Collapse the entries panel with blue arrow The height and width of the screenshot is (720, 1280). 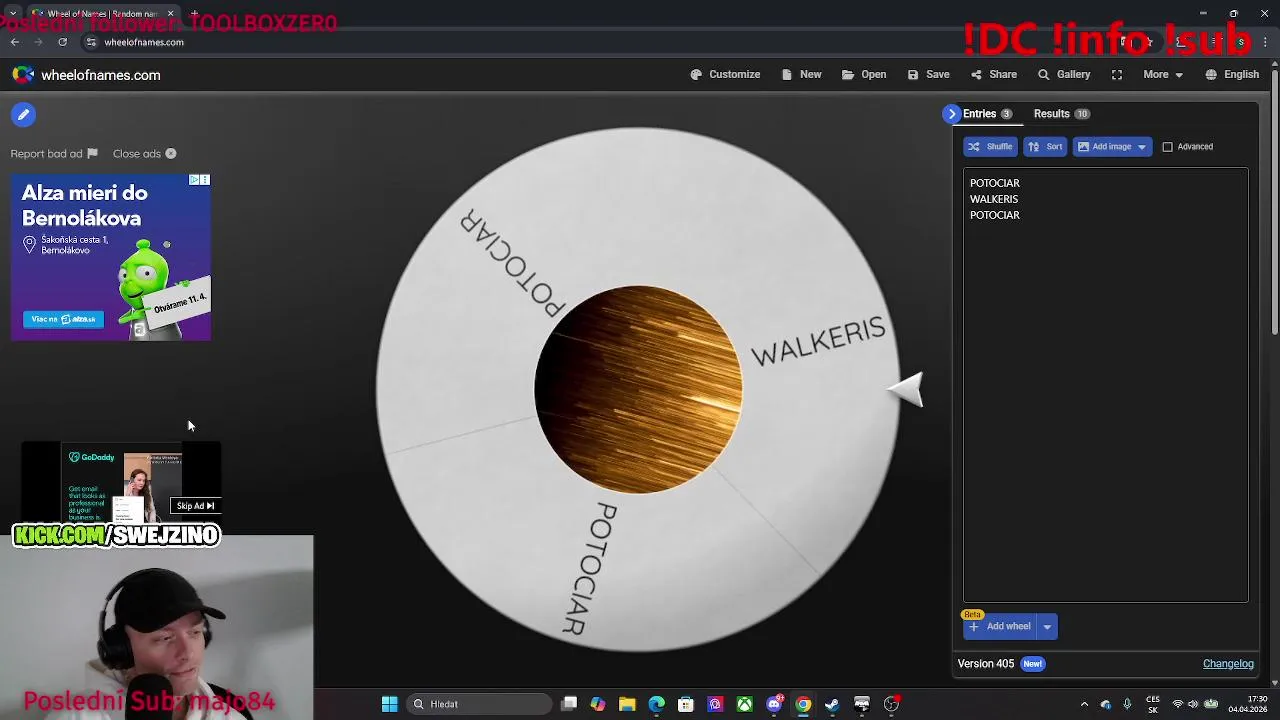tap(951, 114)
